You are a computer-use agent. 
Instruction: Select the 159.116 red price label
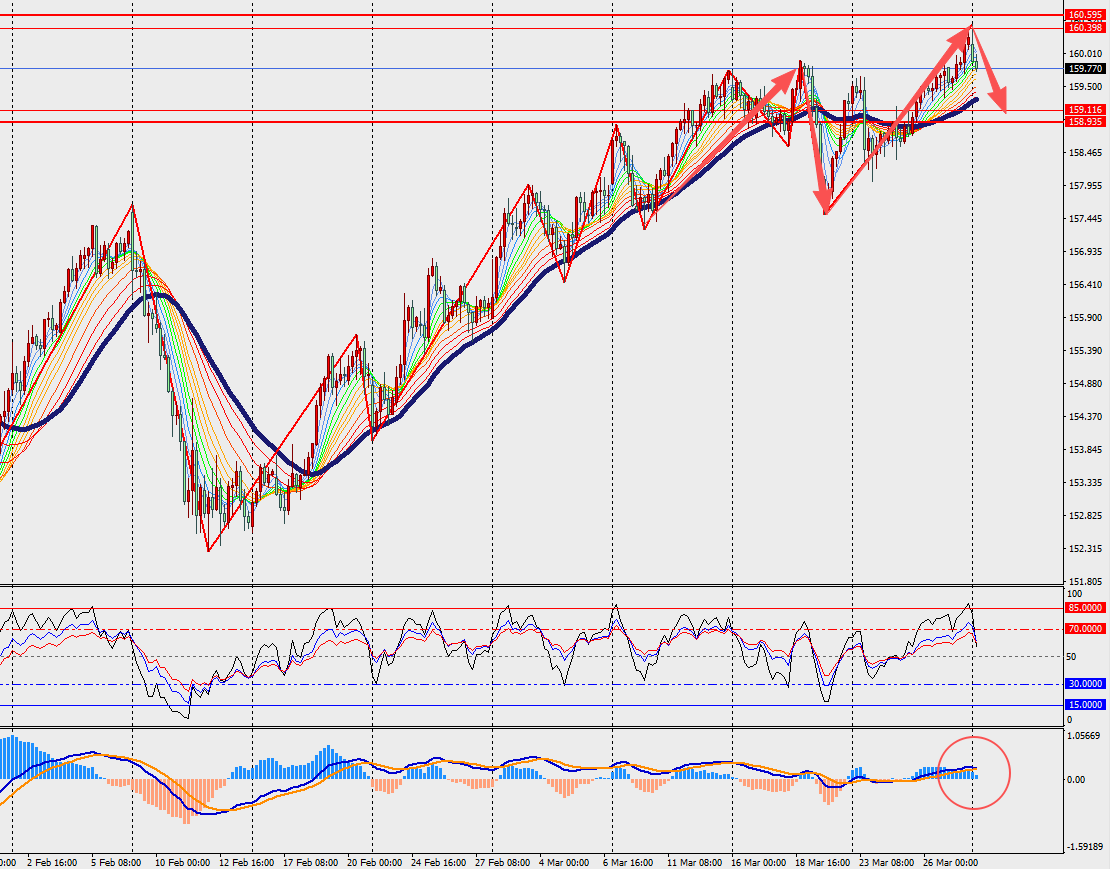click(x=1084, y=110)
